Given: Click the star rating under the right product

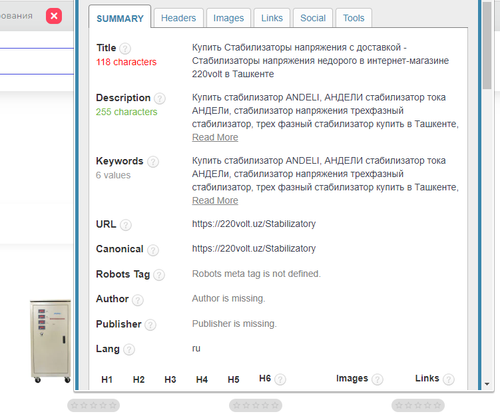Looking at the screenshot, I should coord(418,405).
